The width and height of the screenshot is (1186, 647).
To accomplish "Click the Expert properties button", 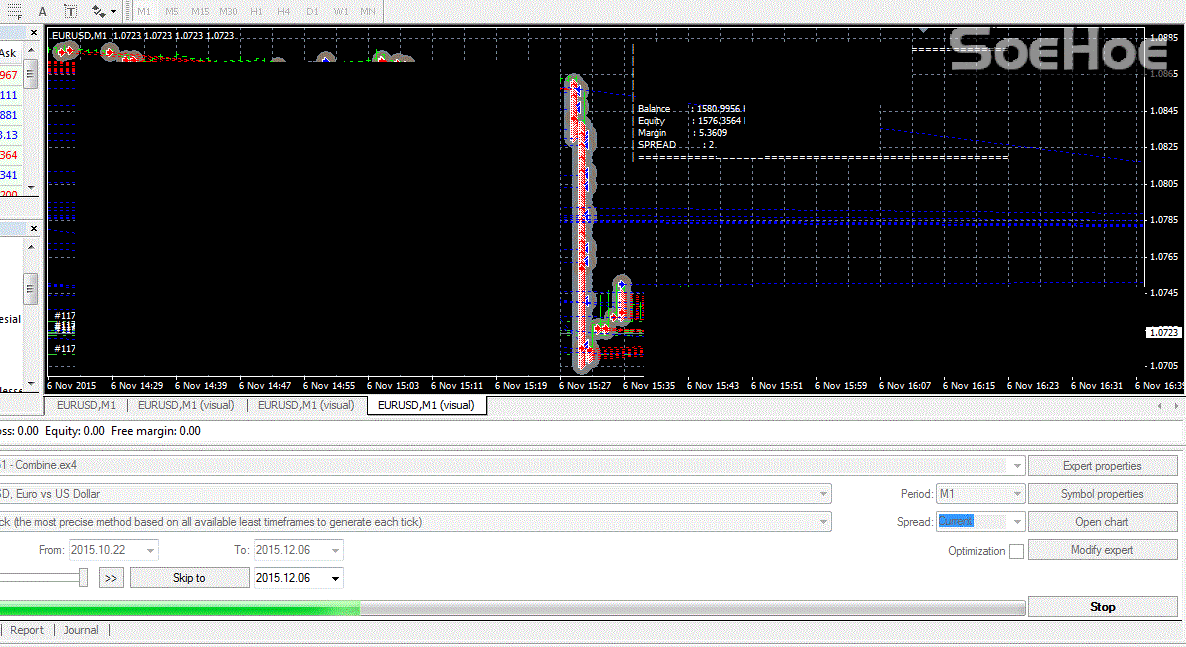I will pos(1102,466).
